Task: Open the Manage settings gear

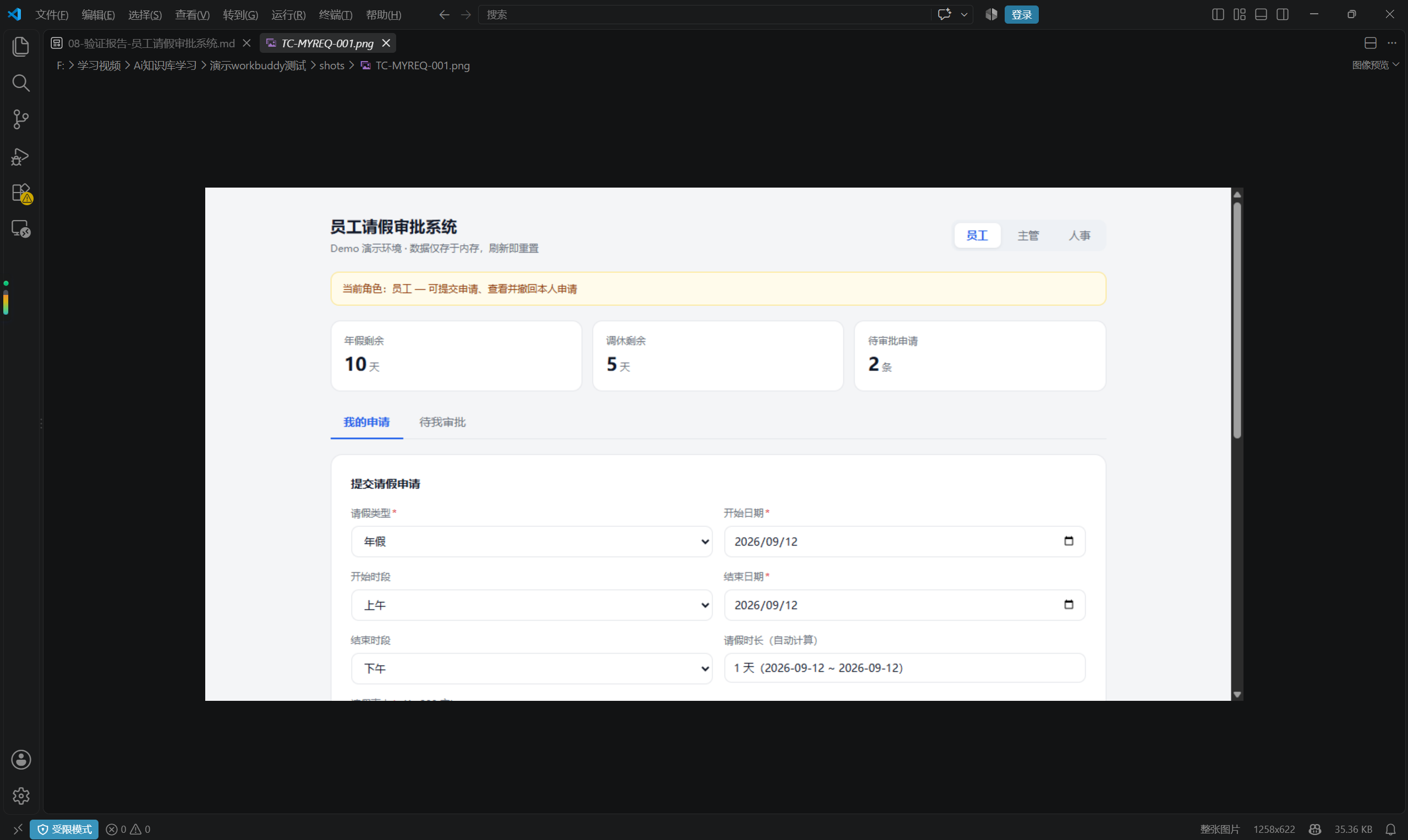Action: pyautogui.click(x=21, y=796)
